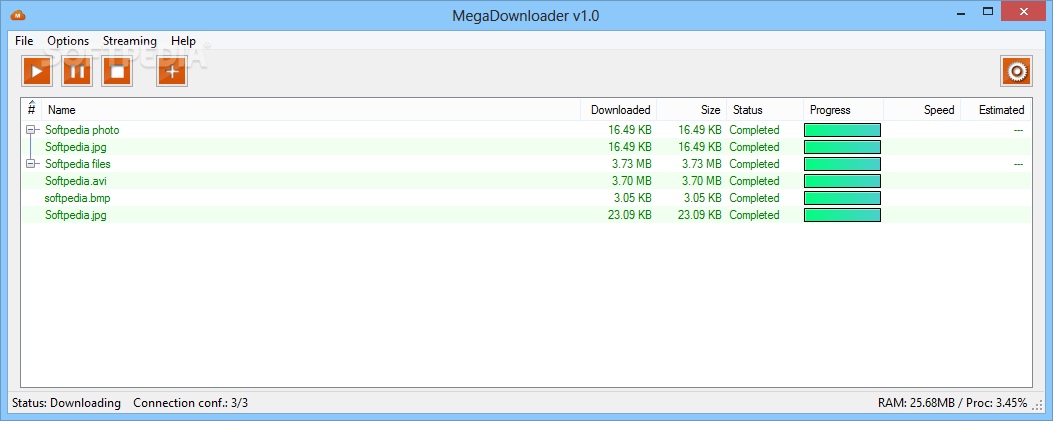
Task: Close the MegaDownloader window
Action: pos(1024,11)
